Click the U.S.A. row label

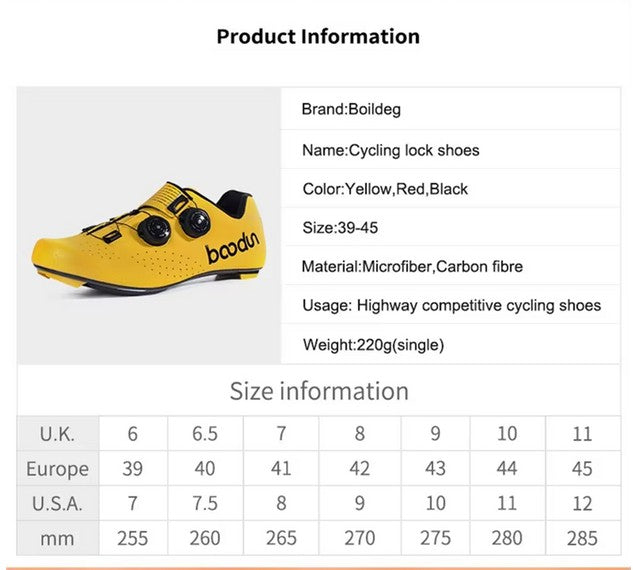tap(57, 503)
